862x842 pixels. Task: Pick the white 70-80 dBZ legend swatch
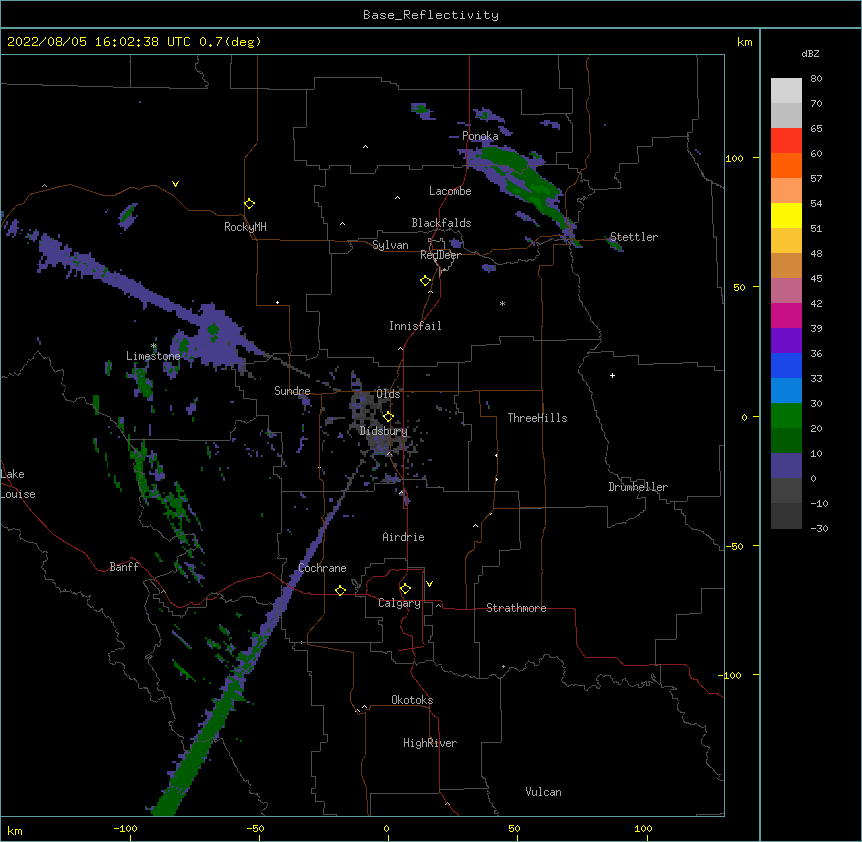point(786,91)
